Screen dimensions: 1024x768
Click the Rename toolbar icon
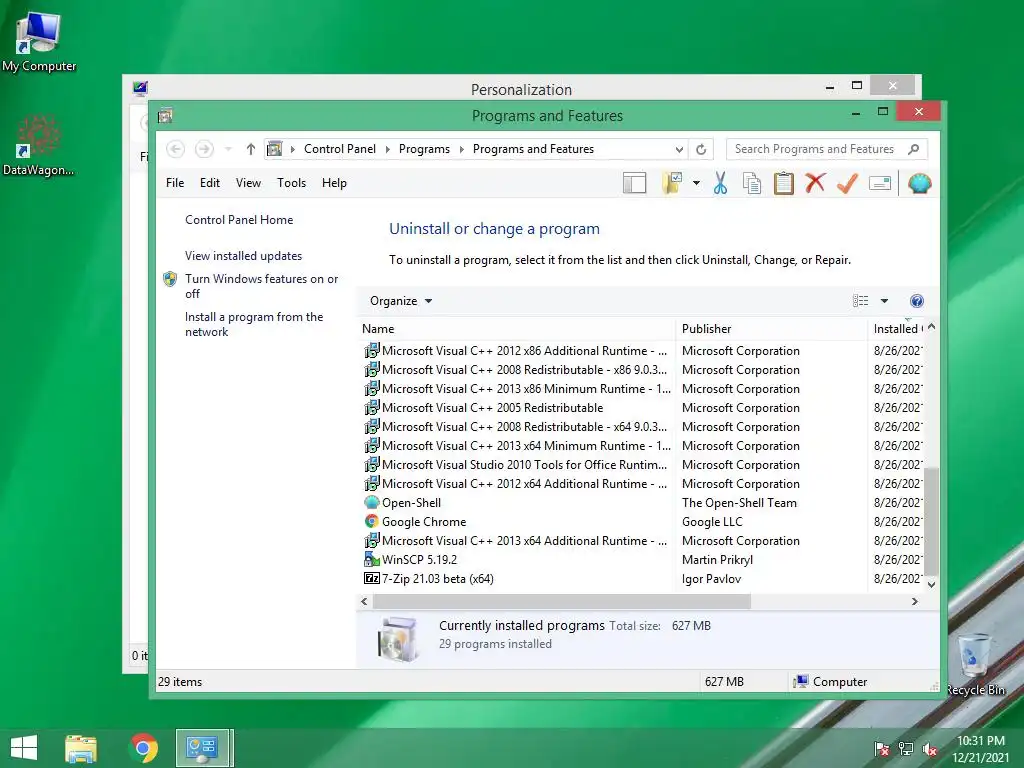tap(880, 184)
